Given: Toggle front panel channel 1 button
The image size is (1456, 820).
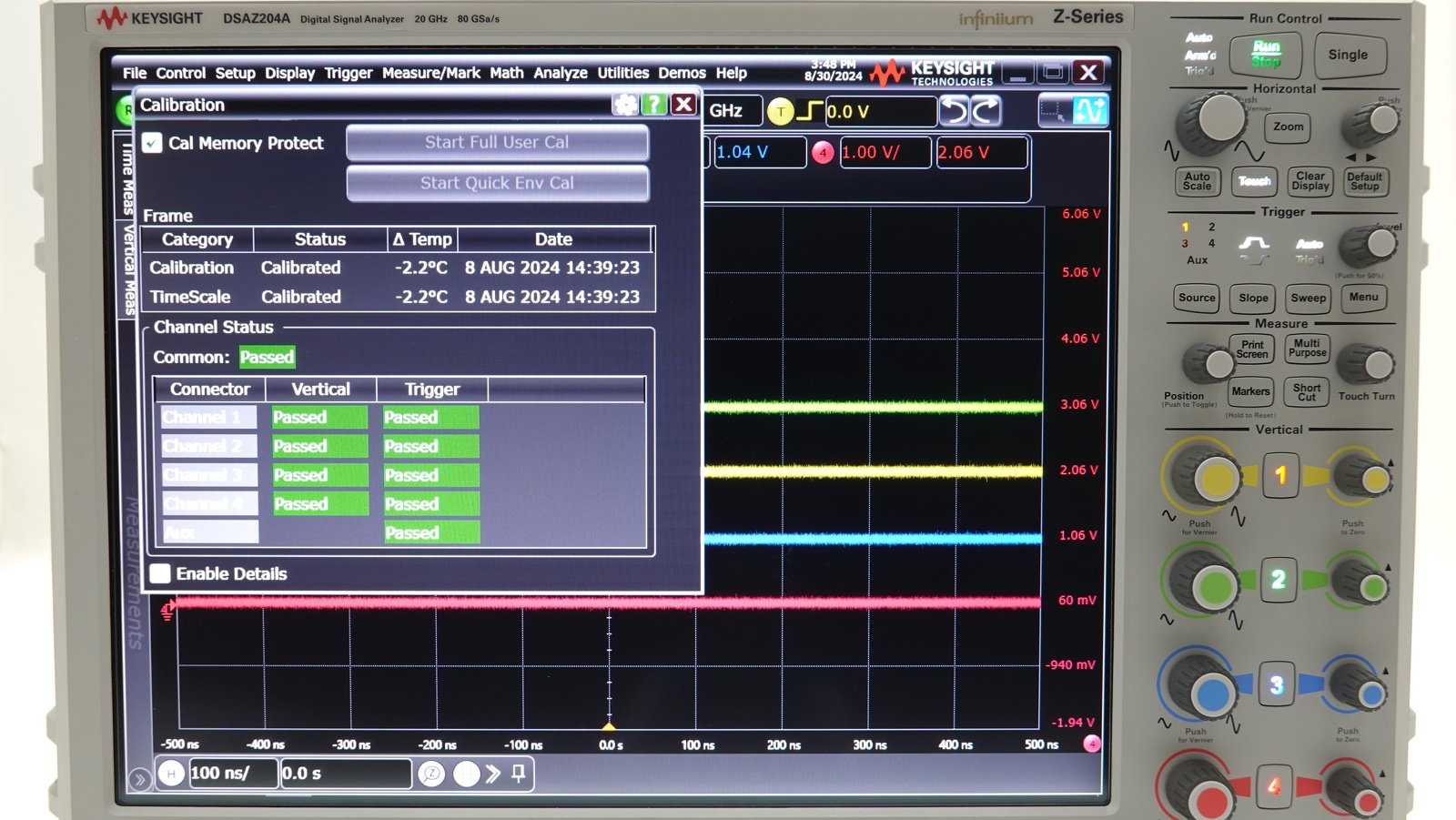Looking at the screenshot, I should [1280, 475].
